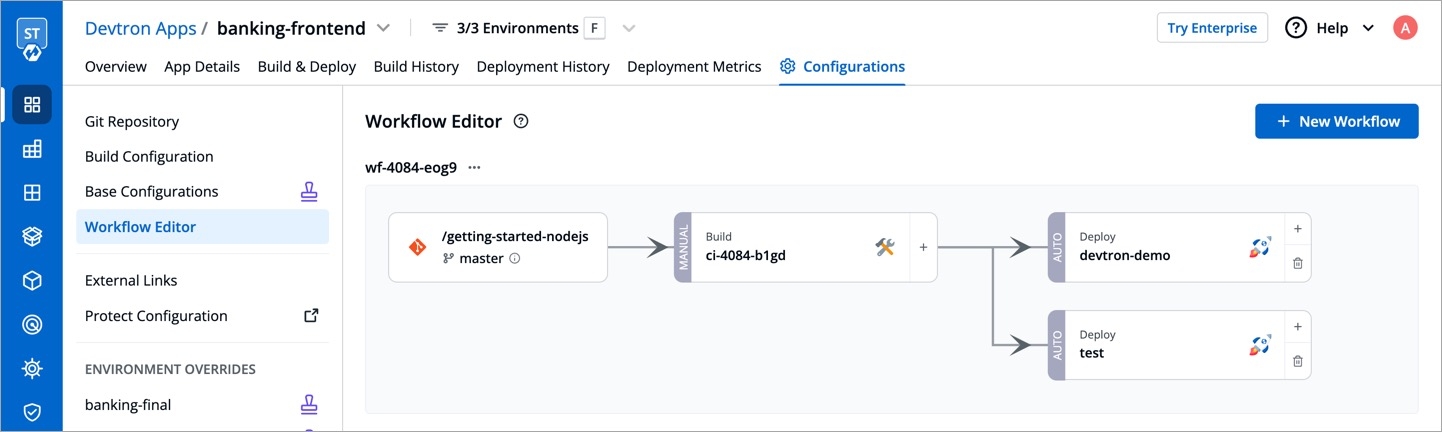Open the shield security icon in sidebar
This screenshot has height=432, width=1442.
pos(32,412)
